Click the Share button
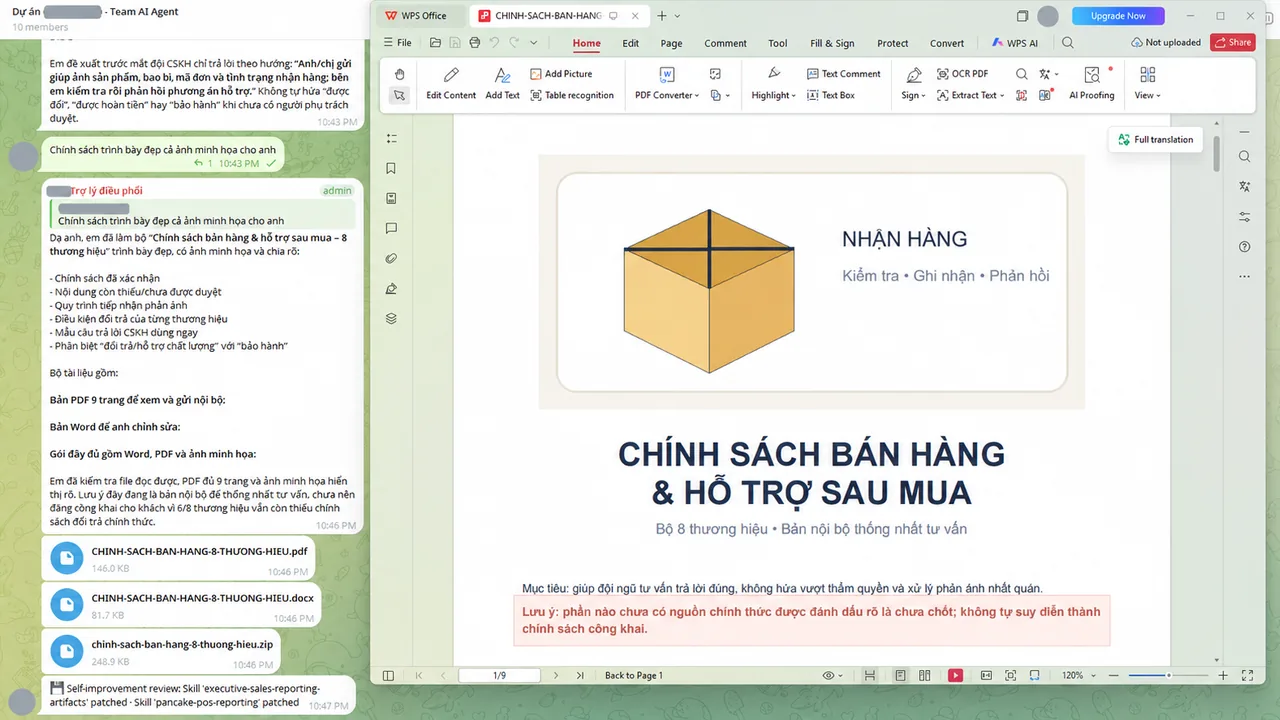 tap(1232, 42)
